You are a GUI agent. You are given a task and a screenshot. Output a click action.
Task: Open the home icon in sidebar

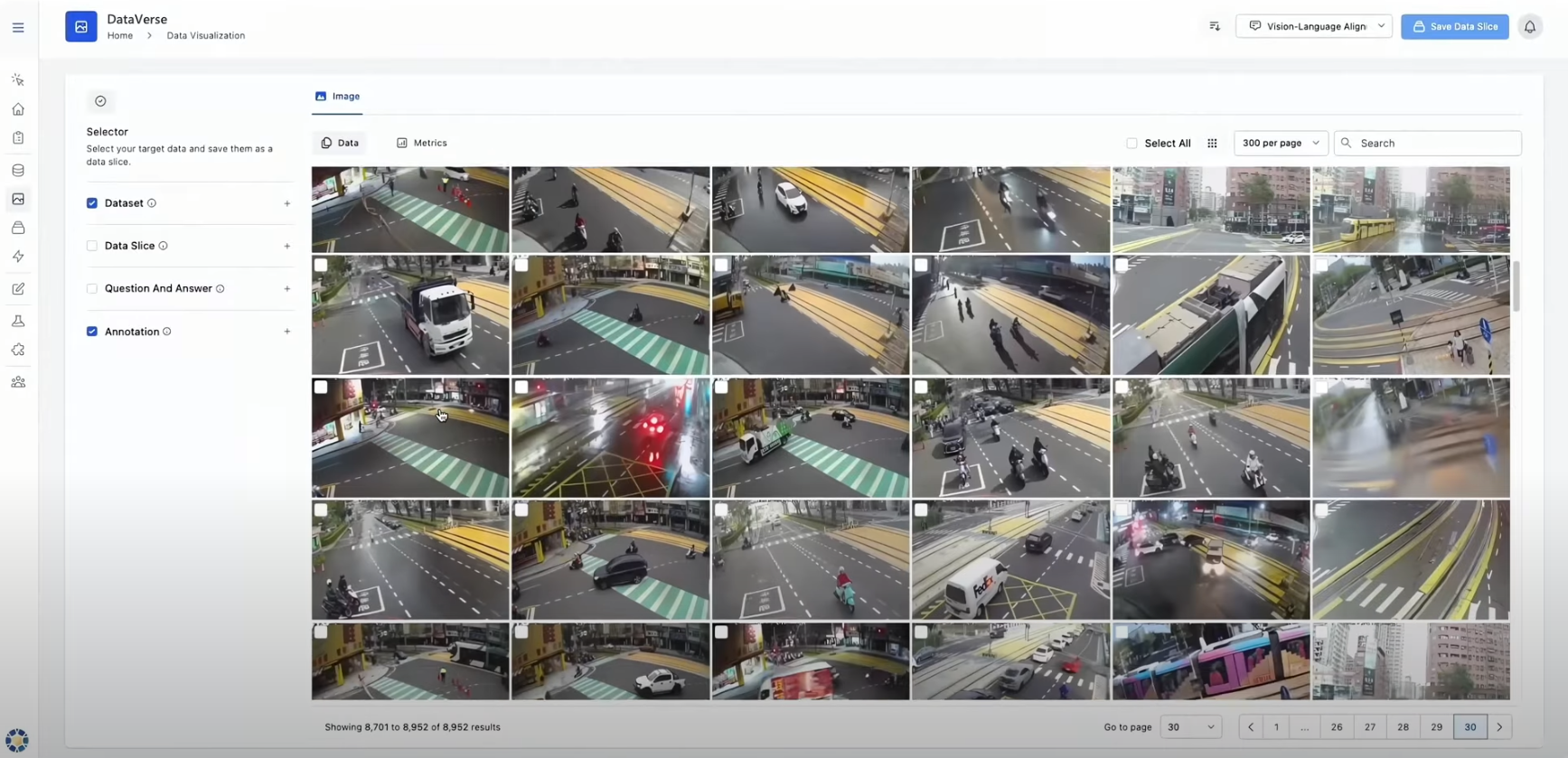pyautogui.click(x=18, y=109)
